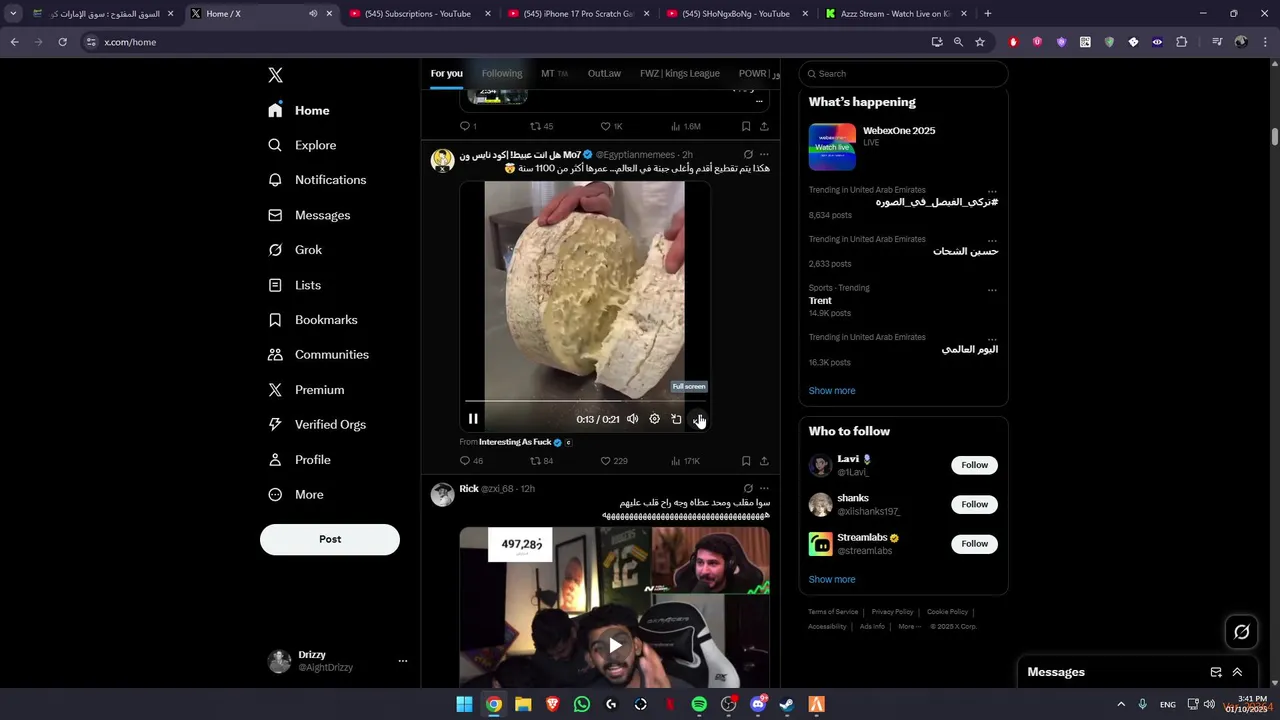
Task: Open Drizzy account menu ellipsis
Action: pos(403,661)
